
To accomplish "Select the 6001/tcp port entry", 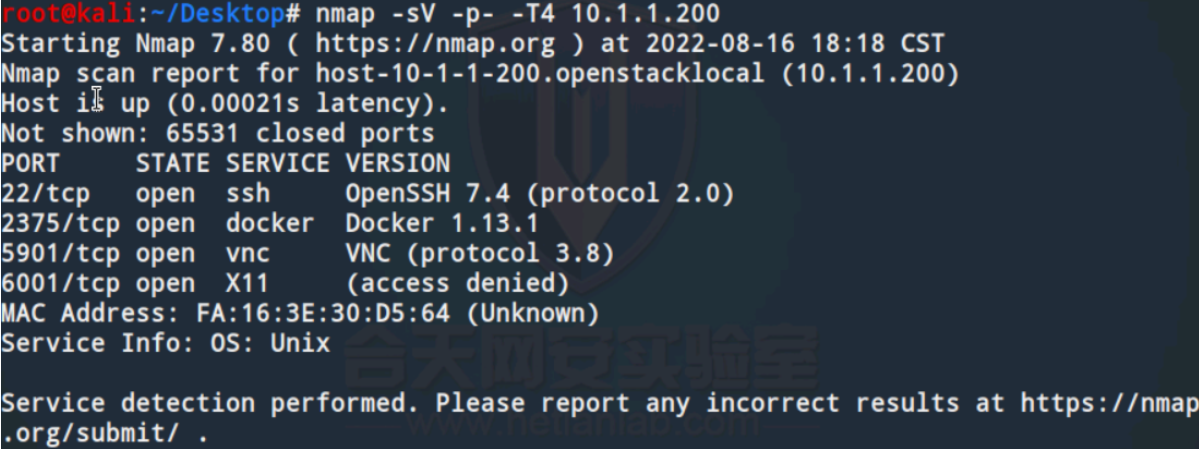I will coord(60,283).
